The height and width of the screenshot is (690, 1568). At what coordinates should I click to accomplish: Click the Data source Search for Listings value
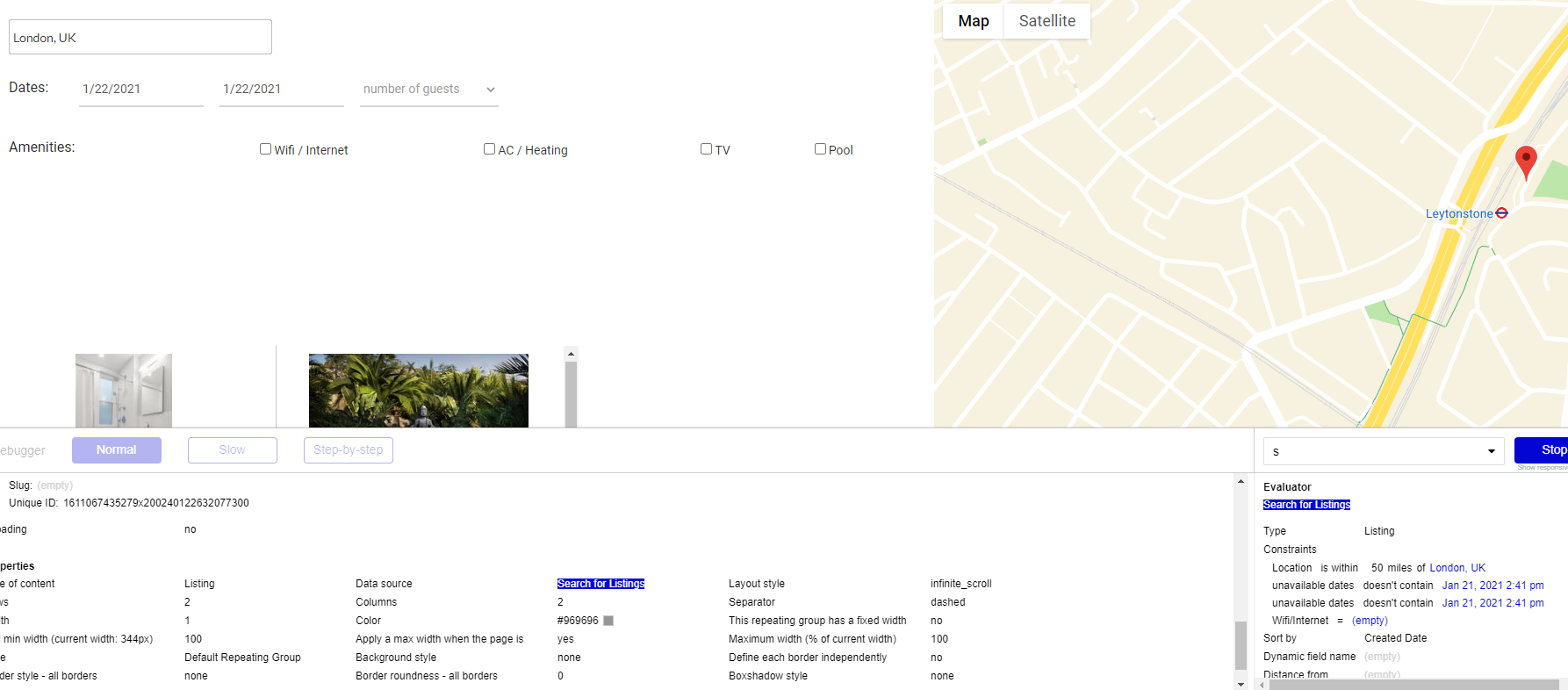(601, 584)
